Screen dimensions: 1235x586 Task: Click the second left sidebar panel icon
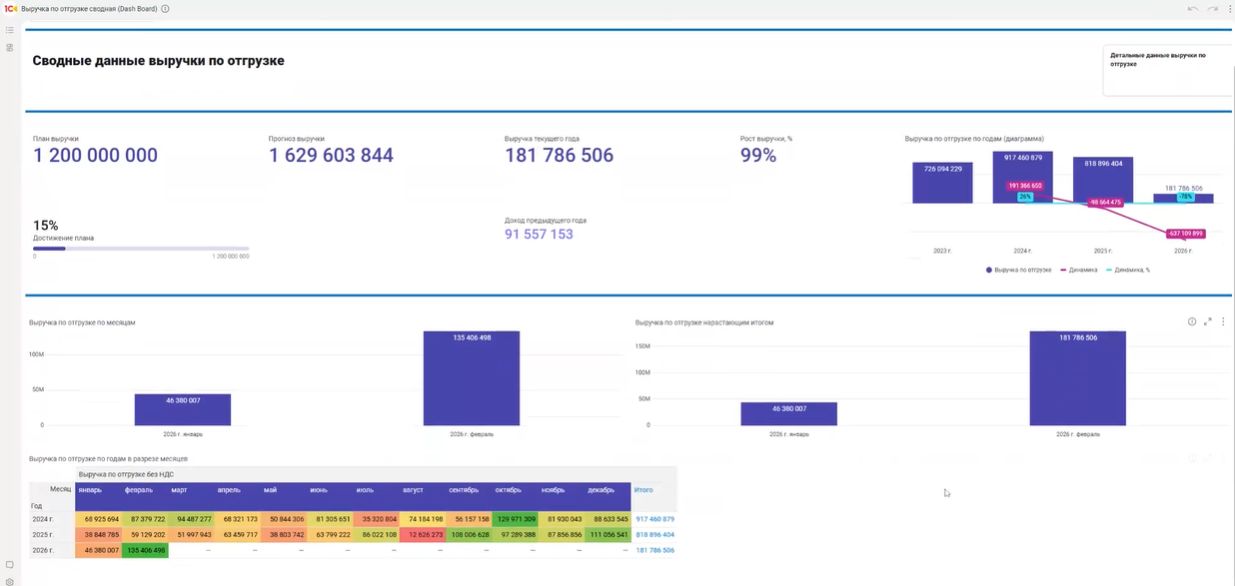point(10,47)
